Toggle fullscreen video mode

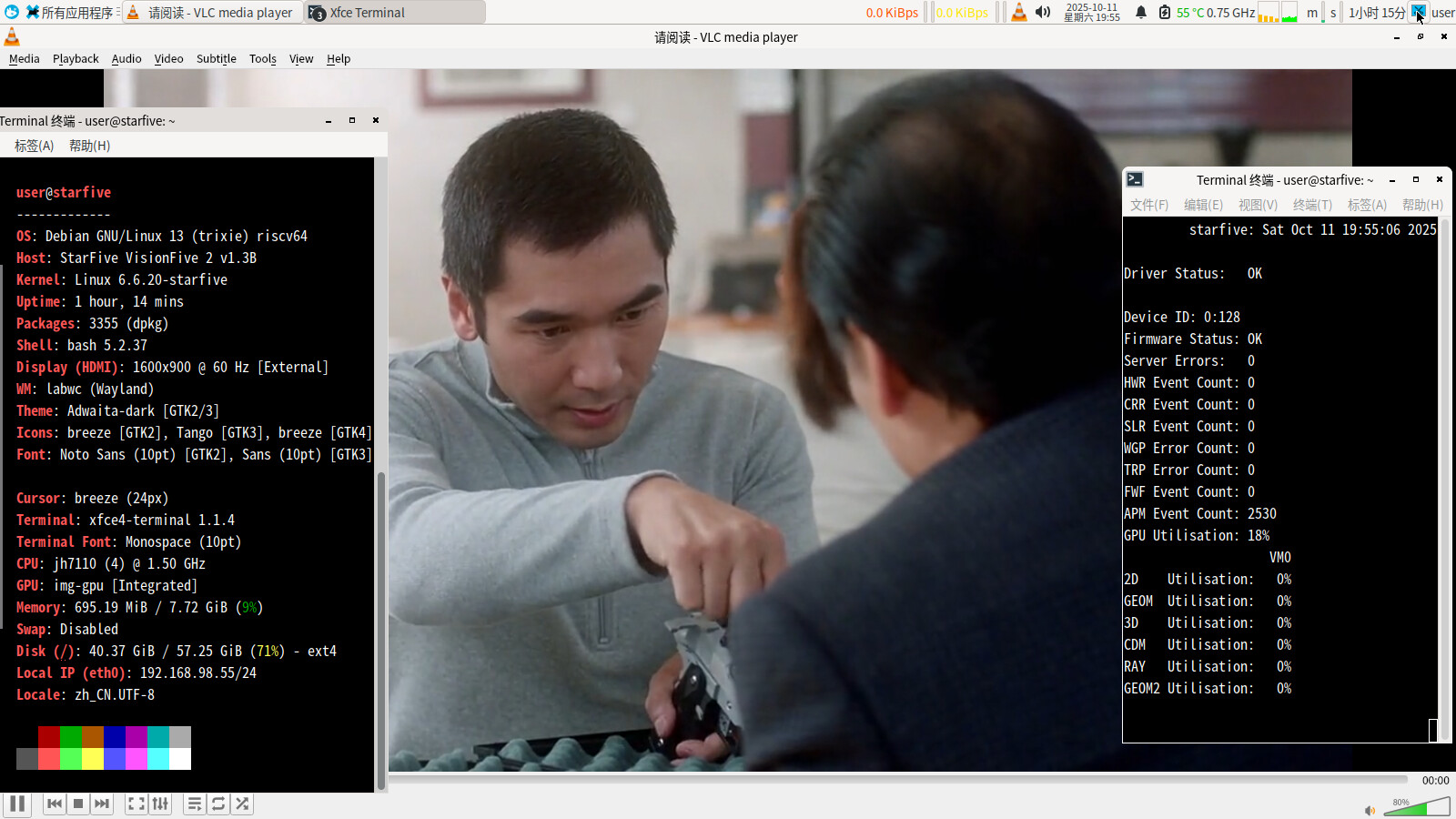136,804
